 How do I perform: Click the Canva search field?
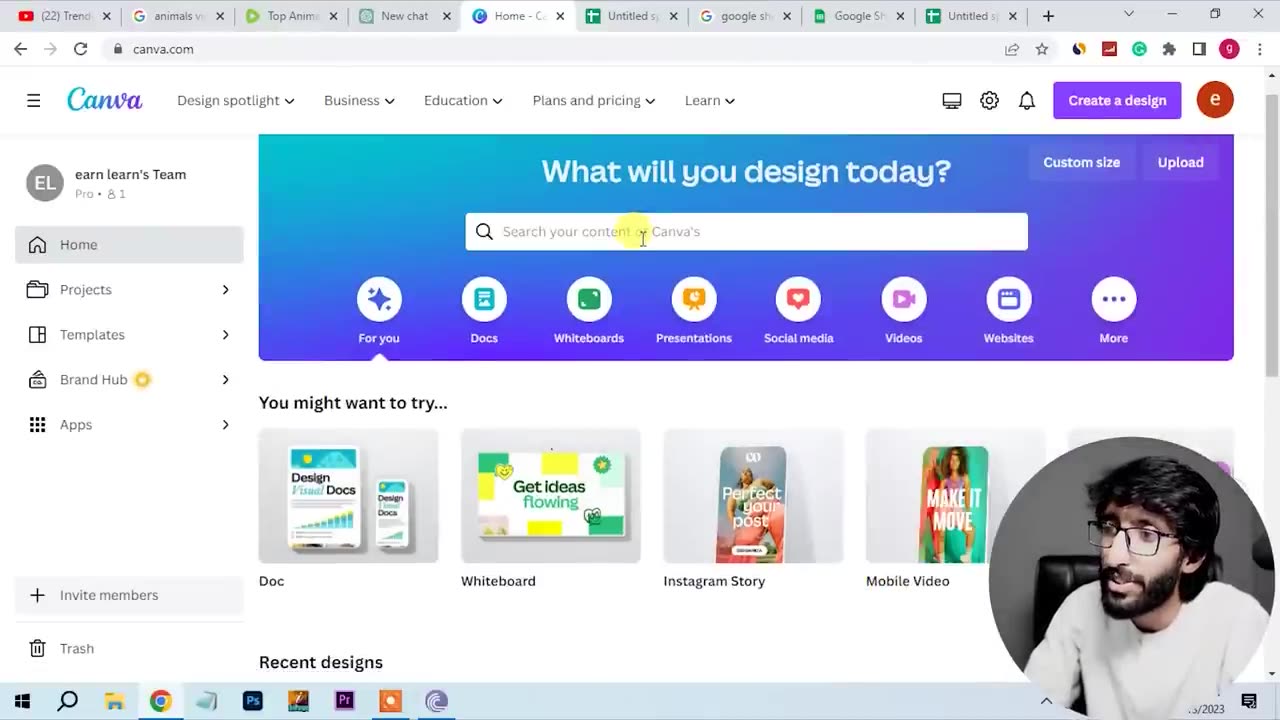(x=746, y=231)
